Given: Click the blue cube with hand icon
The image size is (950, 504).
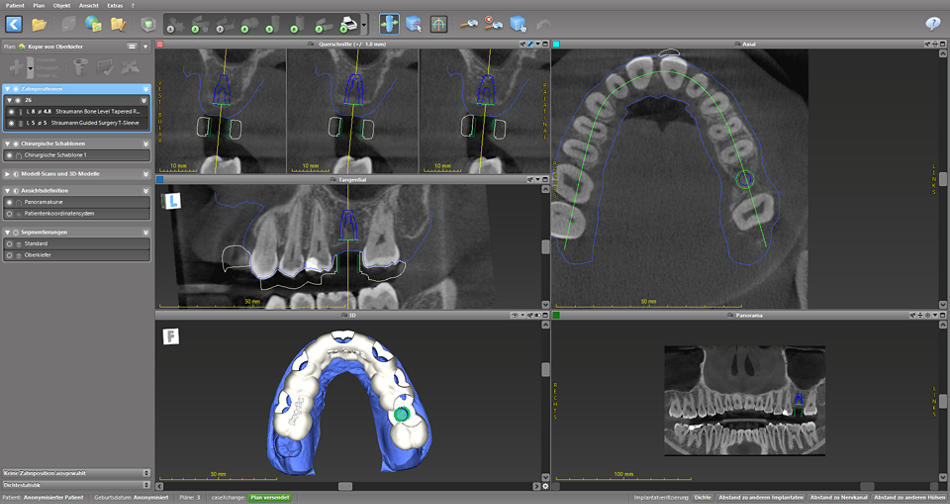Looking at the screenshot, I should tap(519, 24).
